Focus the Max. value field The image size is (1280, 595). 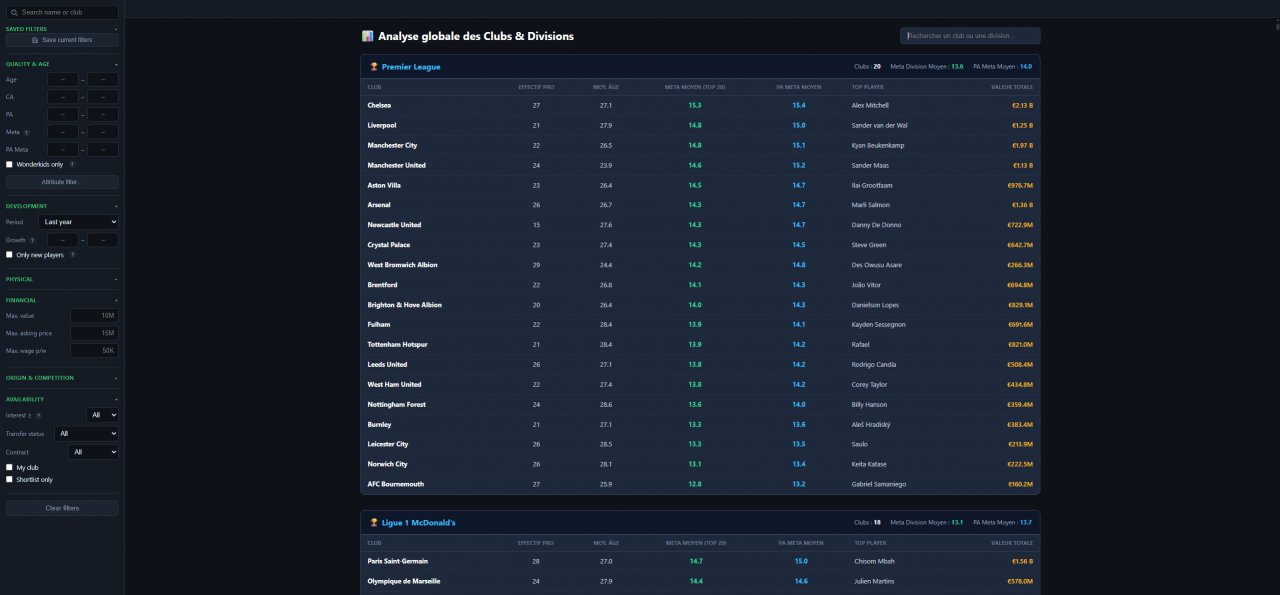[93, 316]
